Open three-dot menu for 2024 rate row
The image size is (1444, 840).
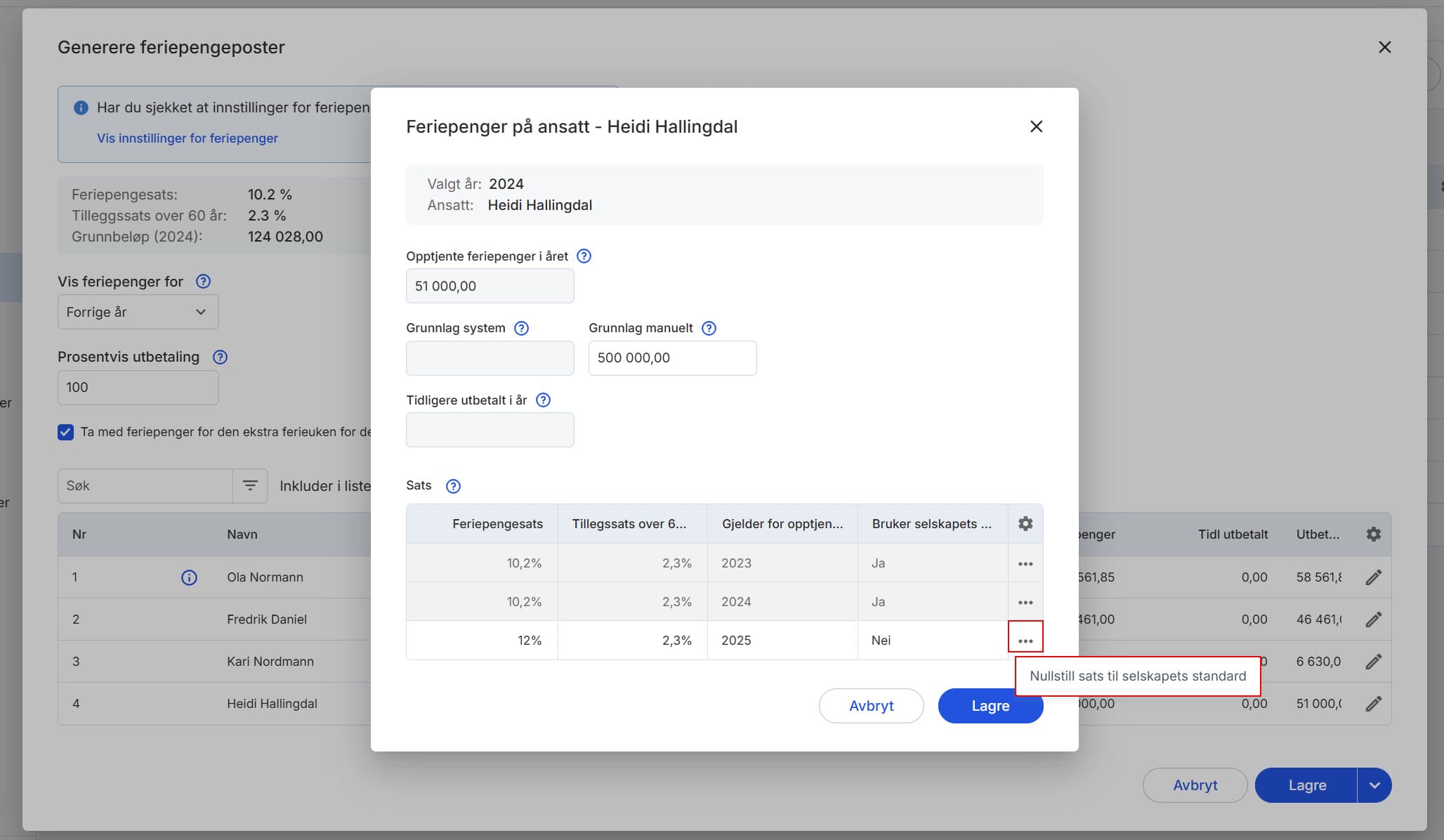coord(1025,603)
